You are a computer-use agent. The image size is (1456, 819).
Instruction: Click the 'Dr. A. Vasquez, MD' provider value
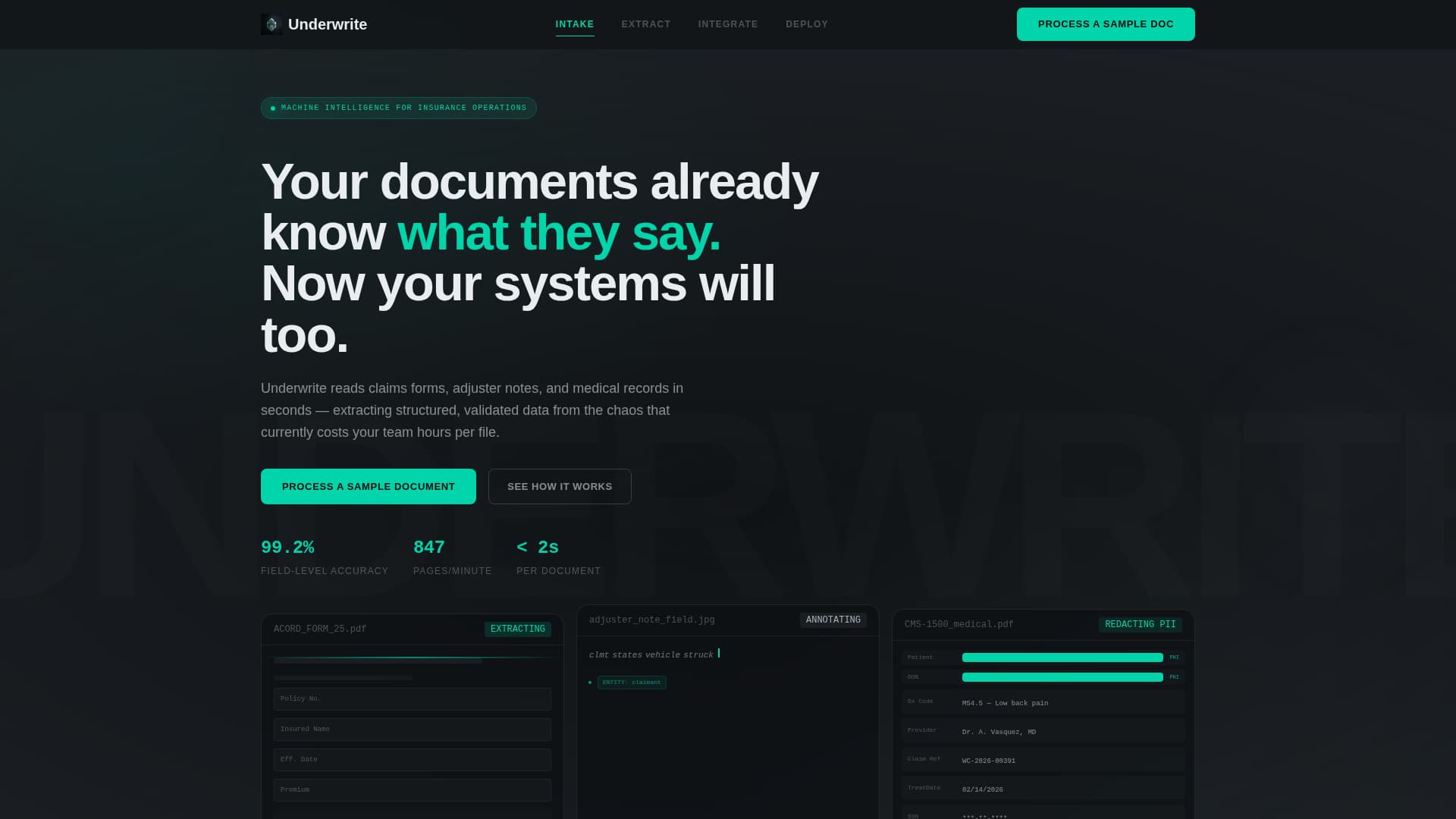tap(999, 732)
